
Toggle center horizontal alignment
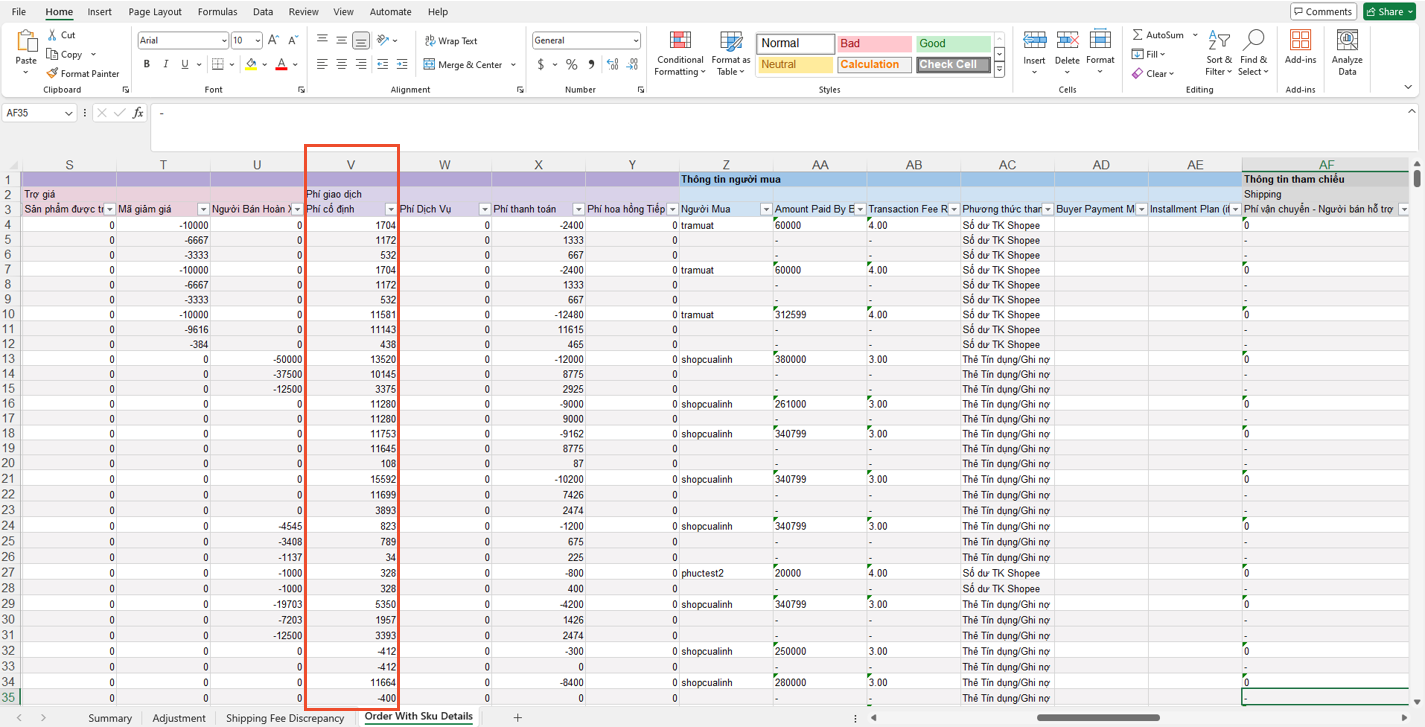pos(341,64)
